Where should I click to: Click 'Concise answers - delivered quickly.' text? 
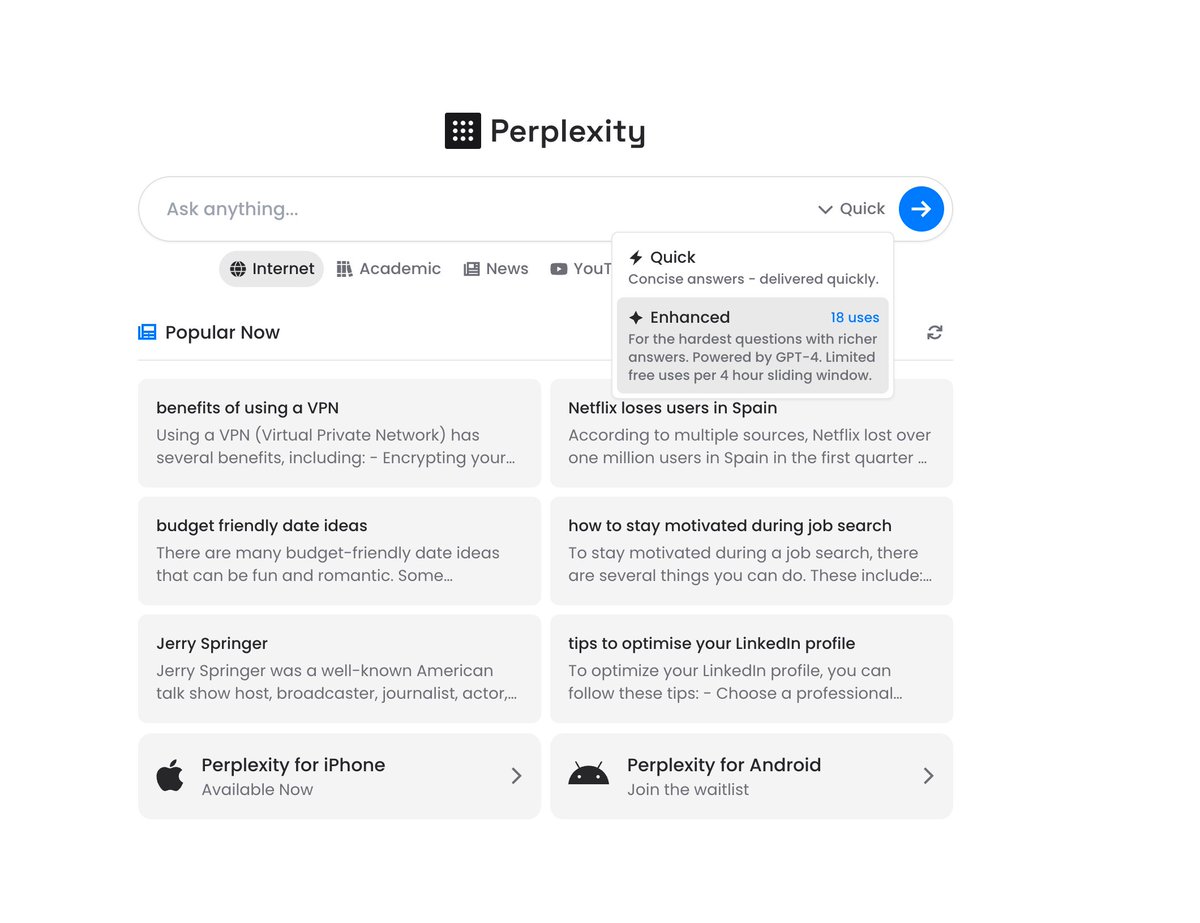coord(753,279)
